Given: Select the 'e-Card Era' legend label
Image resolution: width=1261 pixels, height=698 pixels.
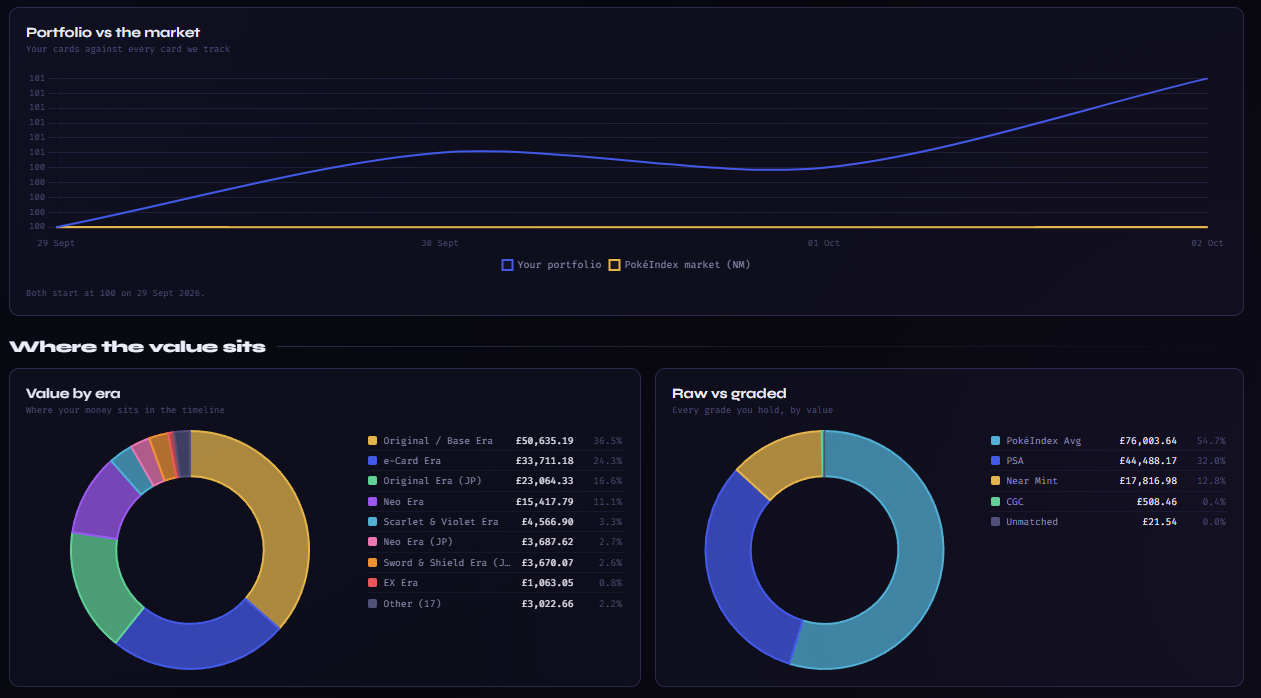Looking at the screenshot, I should point(412,461).
